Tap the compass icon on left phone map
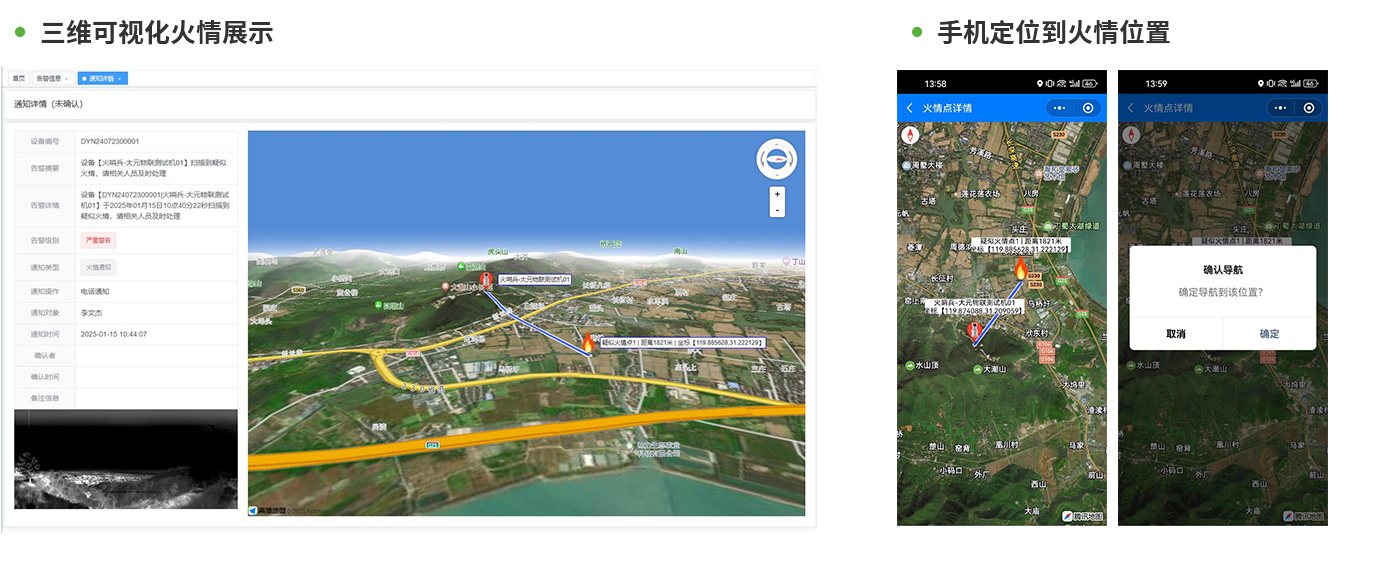This screenshot has height=568, width=1400. (910, 134)
